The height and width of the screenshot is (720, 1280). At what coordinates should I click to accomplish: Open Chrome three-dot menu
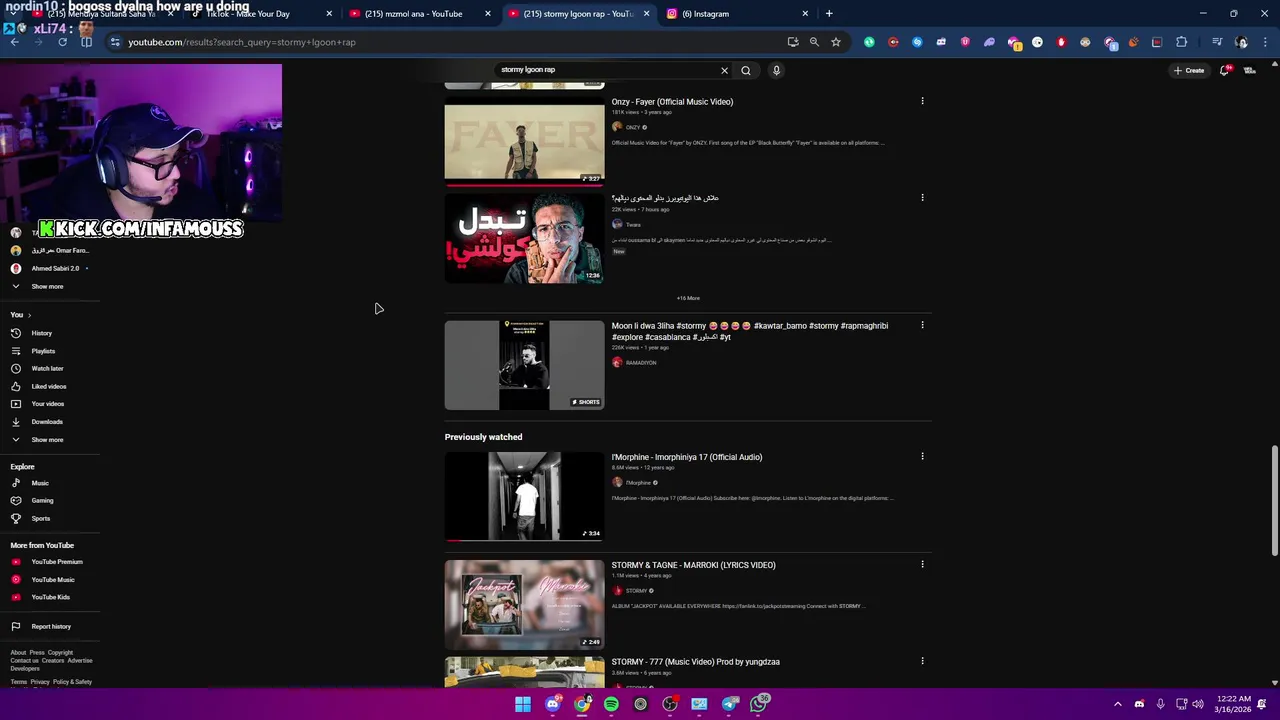click(x=1266, y=42)
